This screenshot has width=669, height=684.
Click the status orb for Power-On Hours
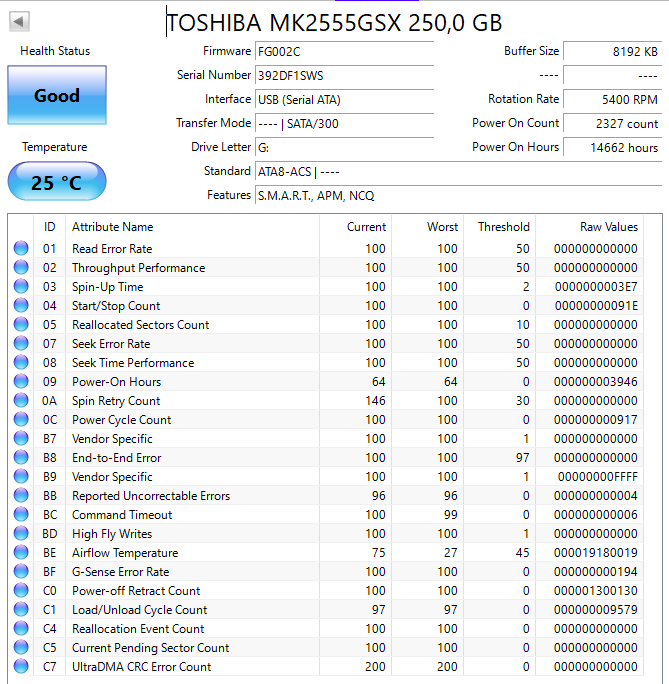click(21, 382)
